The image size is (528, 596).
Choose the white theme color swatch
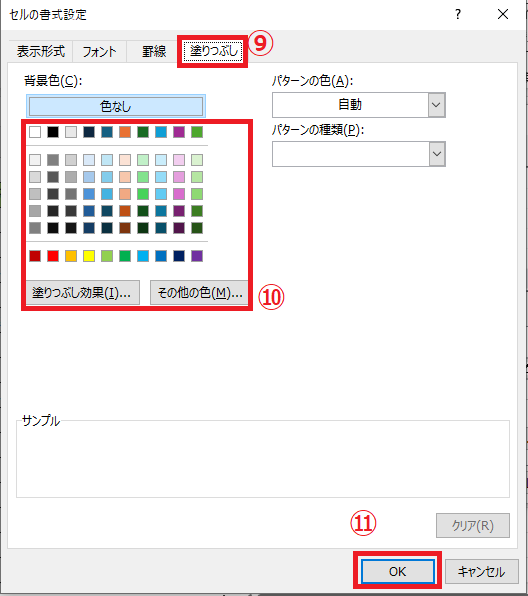click(x=35, y=132)
